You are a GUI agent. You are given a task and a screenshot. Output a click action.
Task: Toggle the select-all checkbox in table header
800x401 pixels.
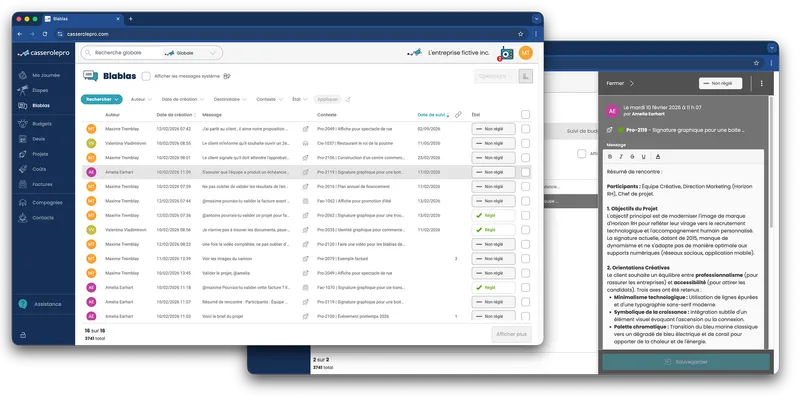point(526,115)
